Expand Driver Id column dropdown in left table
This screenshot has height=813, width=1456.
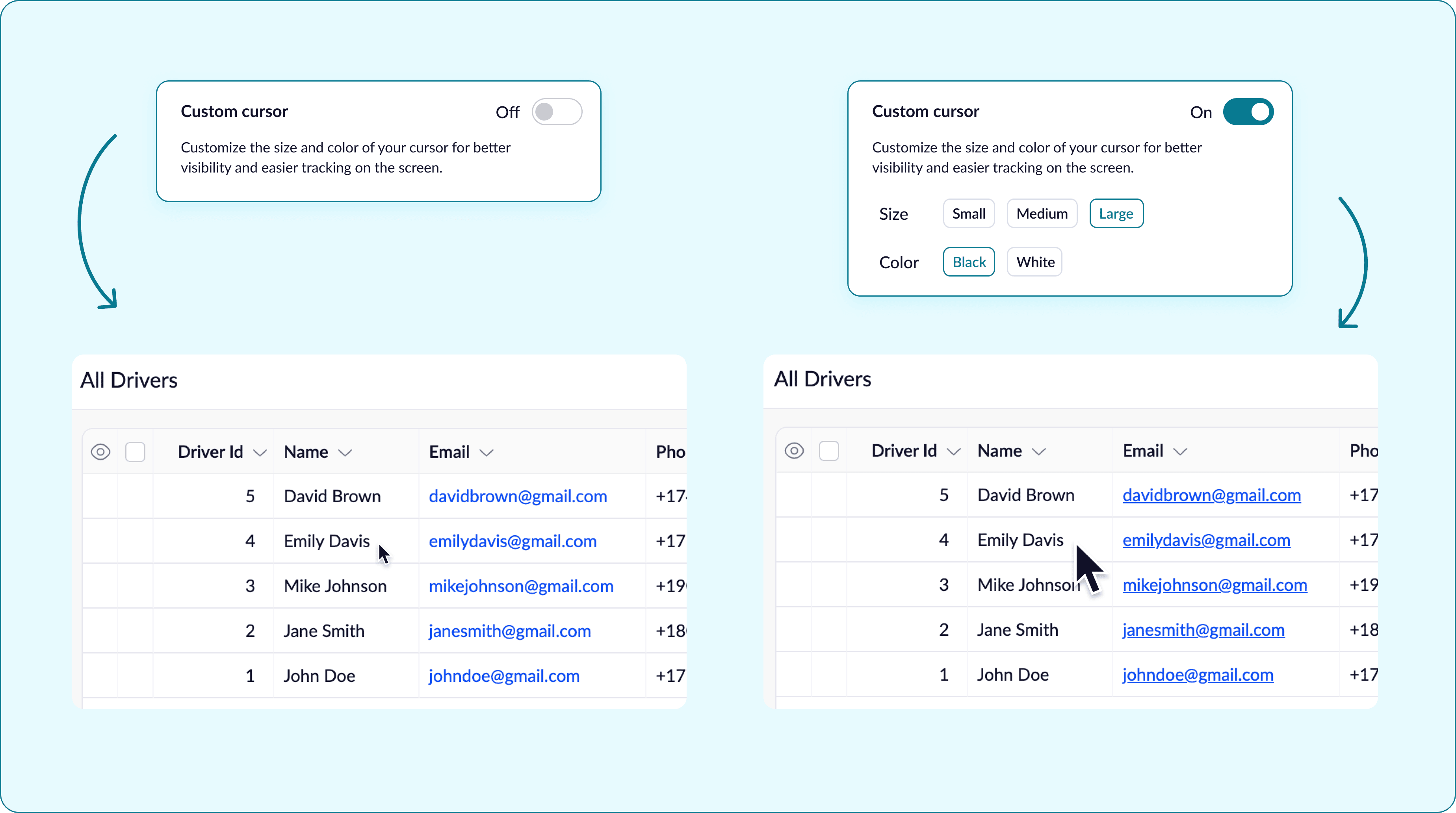[x=260, y=453]
